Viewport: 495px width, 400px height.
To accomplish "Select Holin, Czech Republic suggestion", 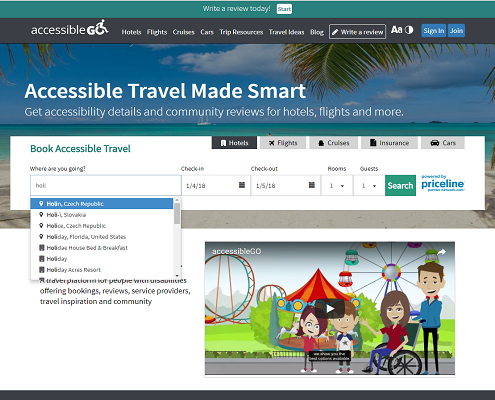I will pyautogui.click(x=102, y=204).
